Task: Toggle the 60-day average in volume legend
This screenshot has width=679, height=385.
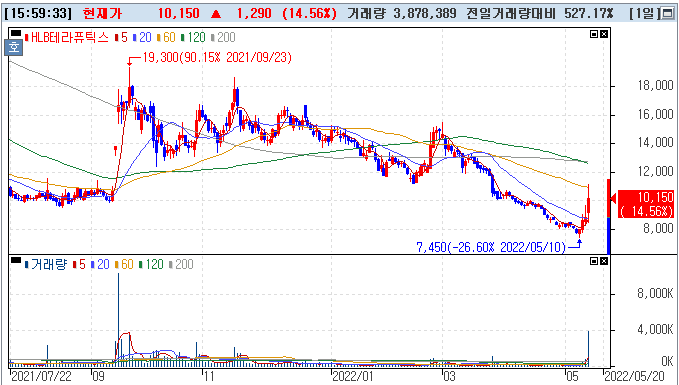Action: click(x=124, y=265)
